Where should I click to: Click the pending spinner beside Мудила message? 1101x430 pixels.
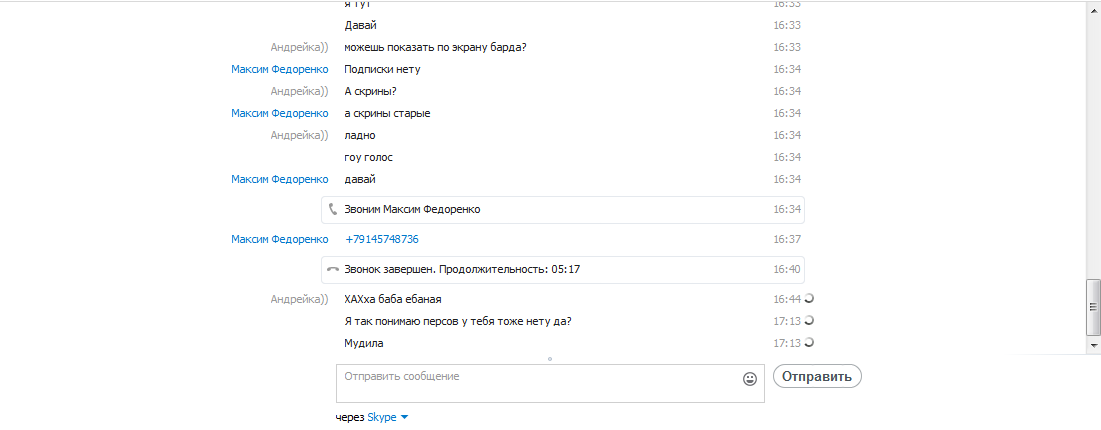[x=809, y=343]
